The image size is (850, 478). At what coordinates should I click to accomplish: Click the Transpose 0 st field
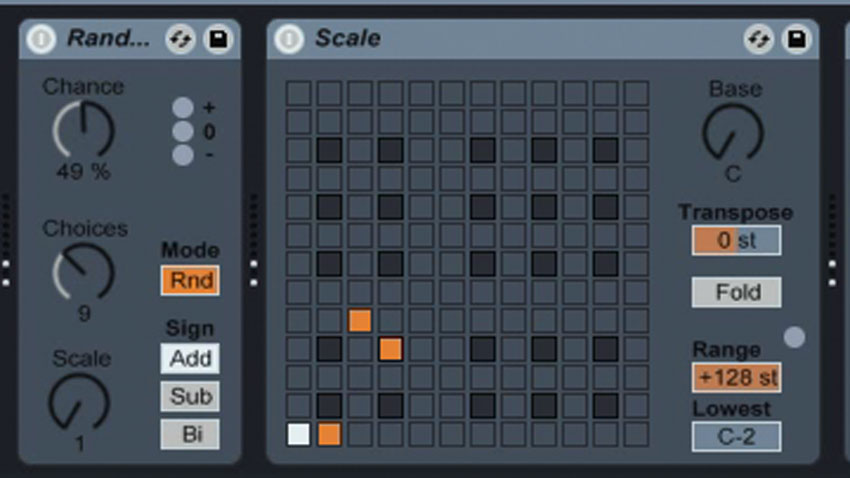737,240
